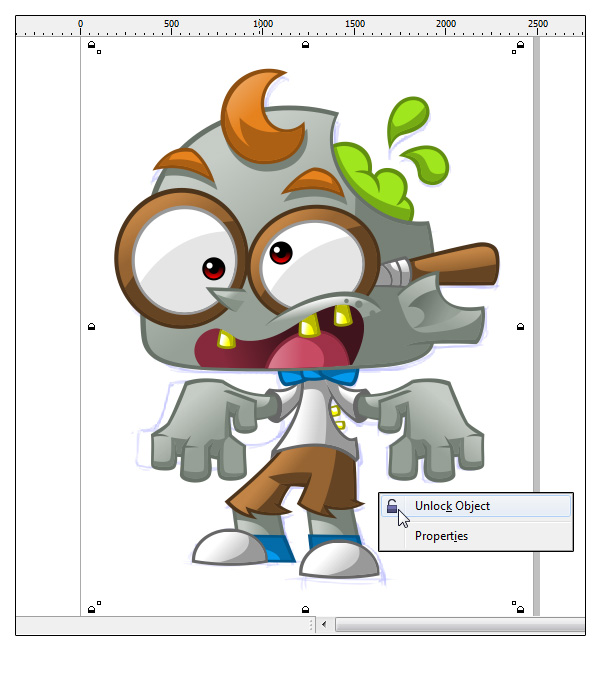Click the horizontal scrollbar track
This screenshot has width=600, height=674.
(x=460, y=624)
